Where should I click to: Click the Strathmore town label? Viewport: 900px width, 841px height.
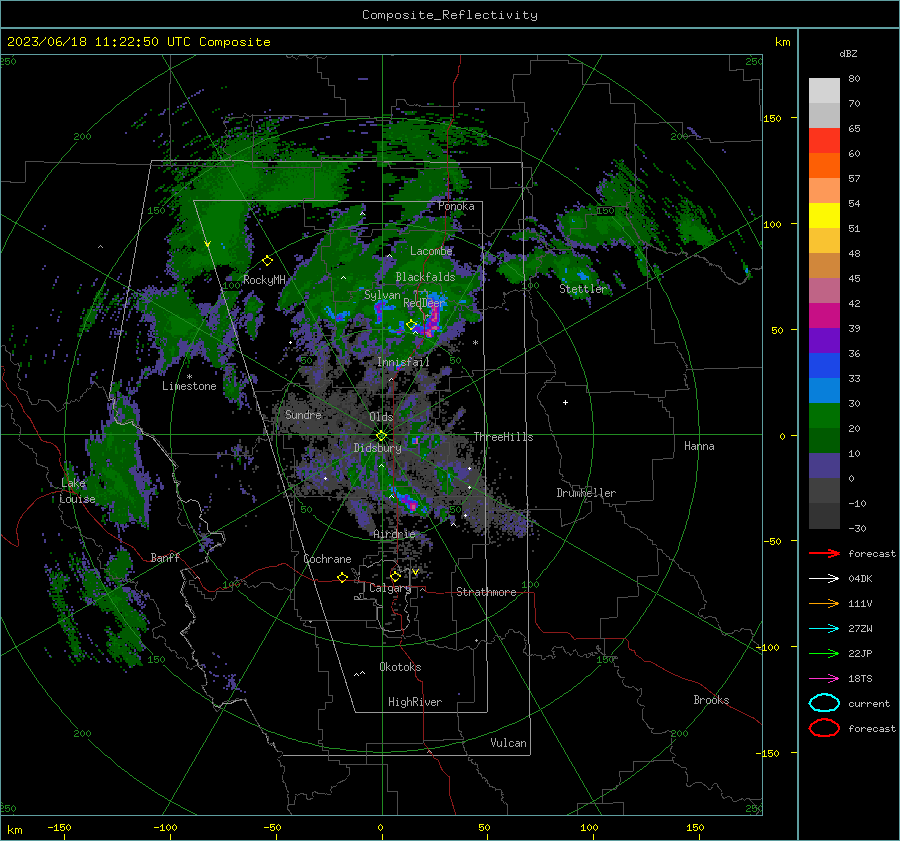[x=486, y=592]
